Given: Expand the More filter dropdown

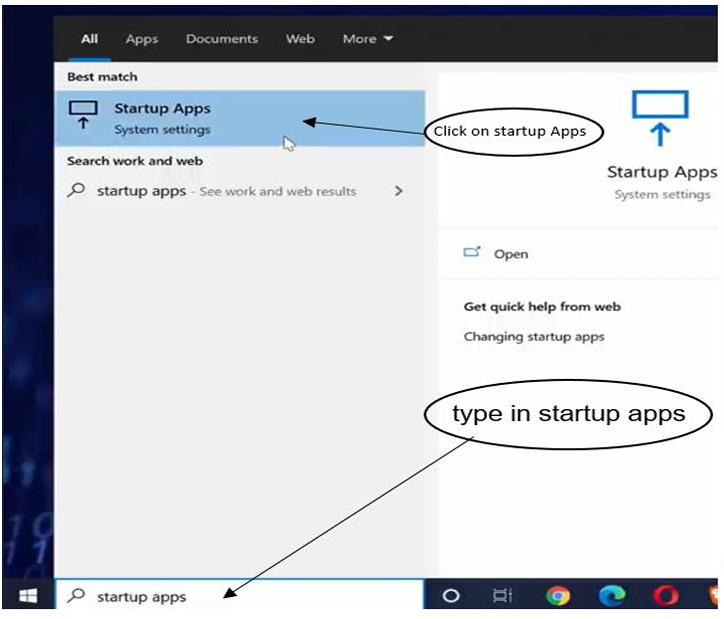Looking at the screenshot, I should tap(367, 39).
